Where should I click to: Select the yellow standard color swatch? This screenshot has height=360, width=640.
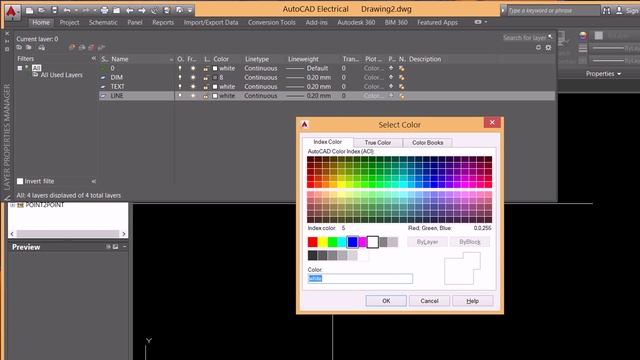tap(322, 242)
